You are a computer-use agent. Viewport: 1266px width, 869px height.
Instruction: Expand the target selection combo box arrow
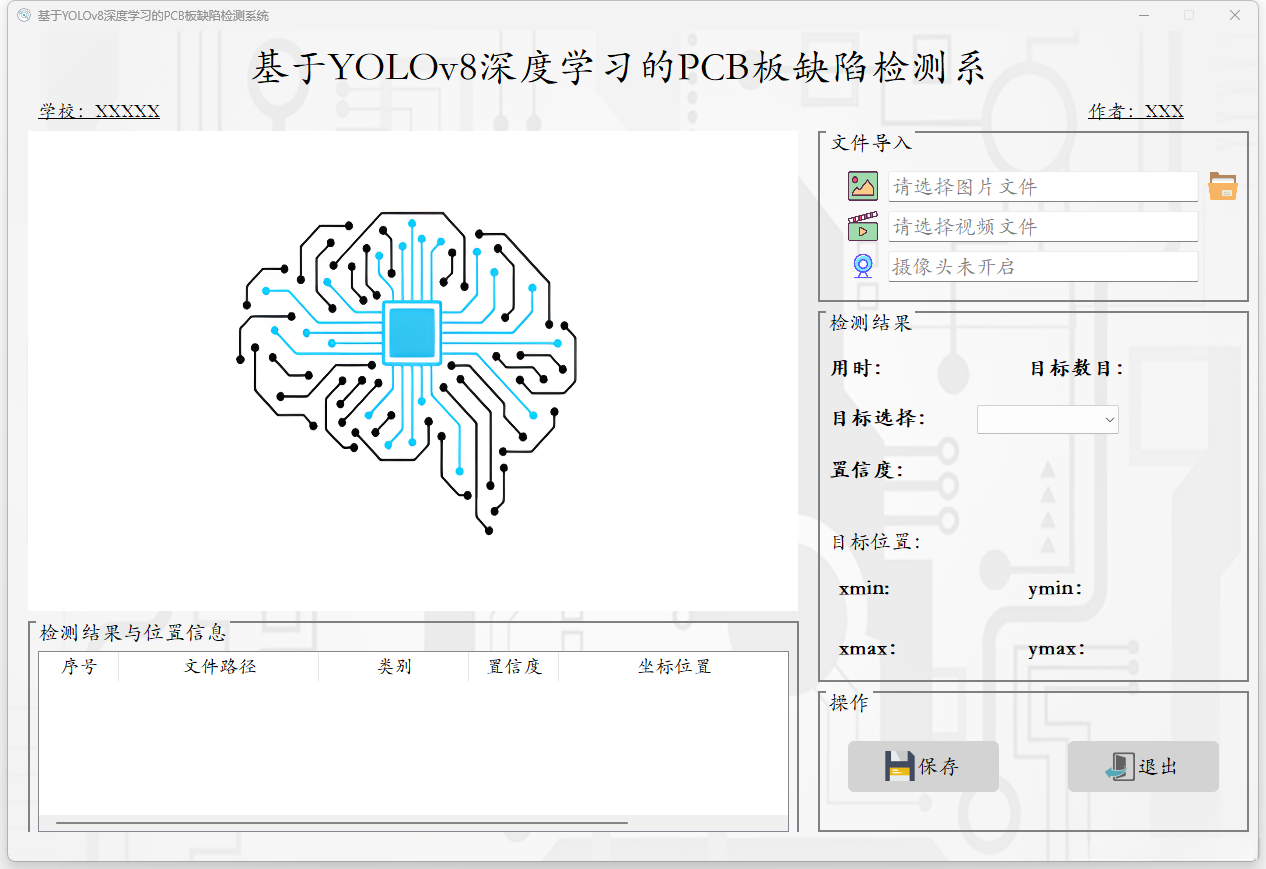(x=1110, y=419)
